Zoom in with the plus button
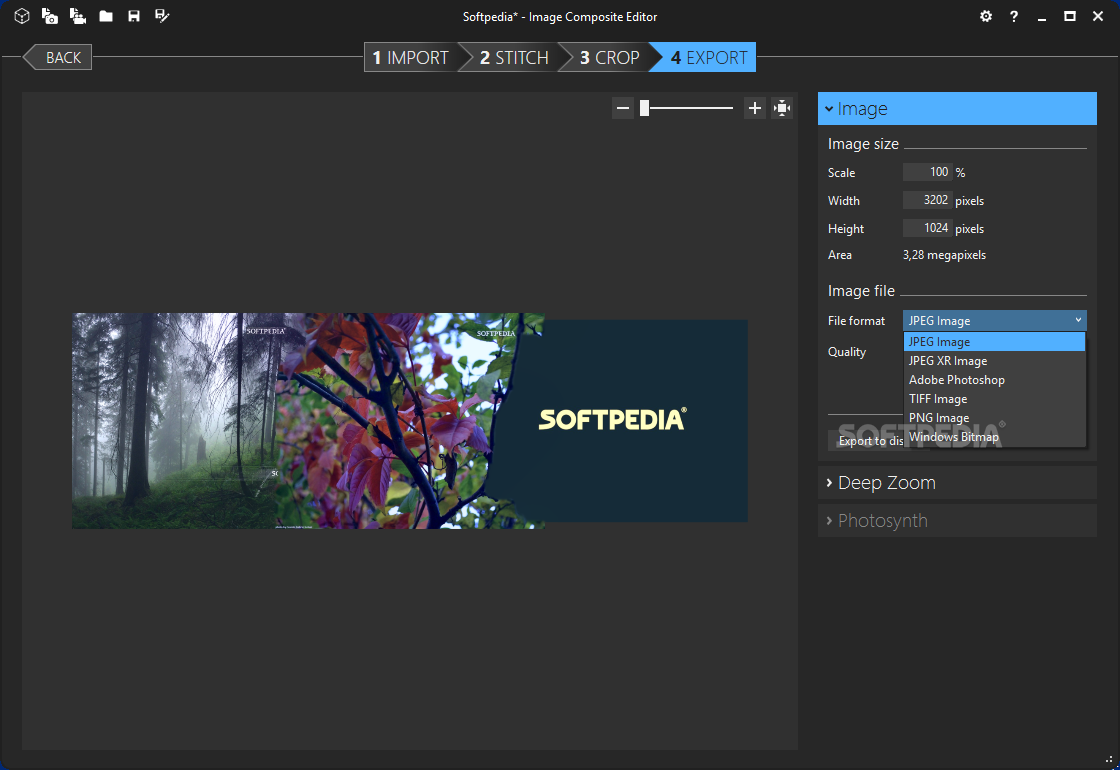The width and height of the screenshot is (1120, 770). click(x=754, y=108)
